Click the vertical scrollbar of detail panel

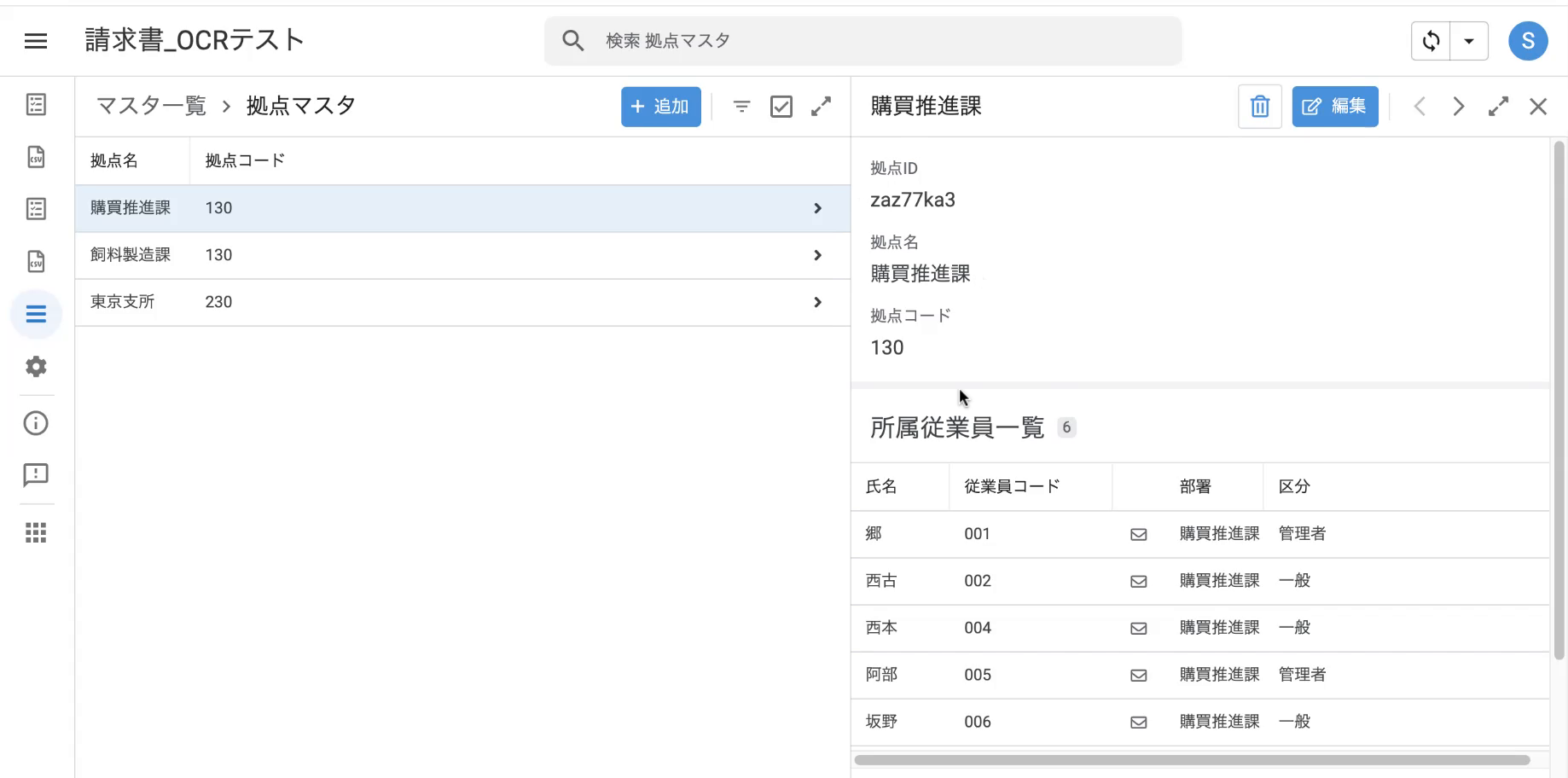pos(1559,401)
